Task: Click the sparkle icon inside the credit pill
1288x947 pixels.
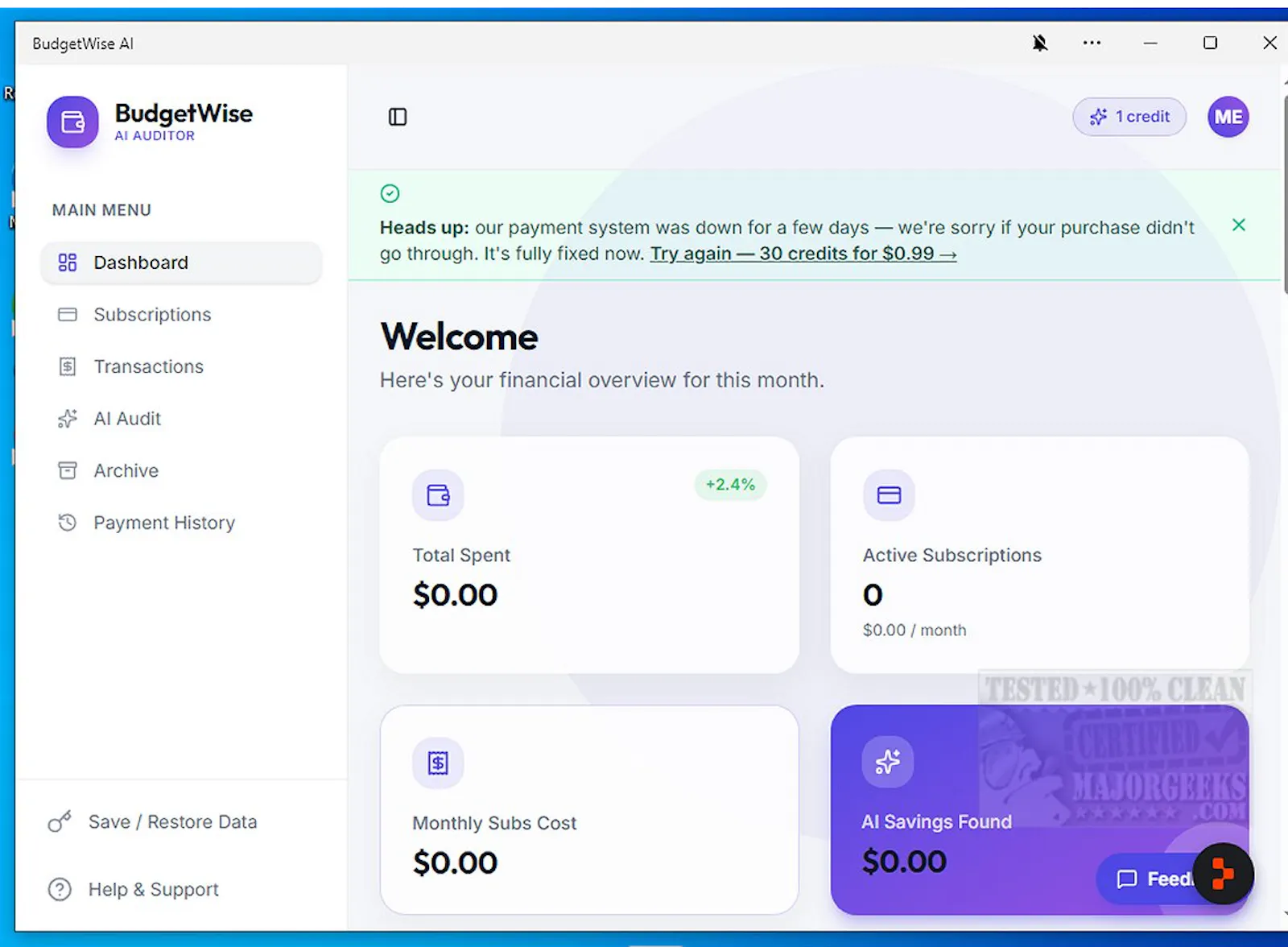Action: [1099, 117]
